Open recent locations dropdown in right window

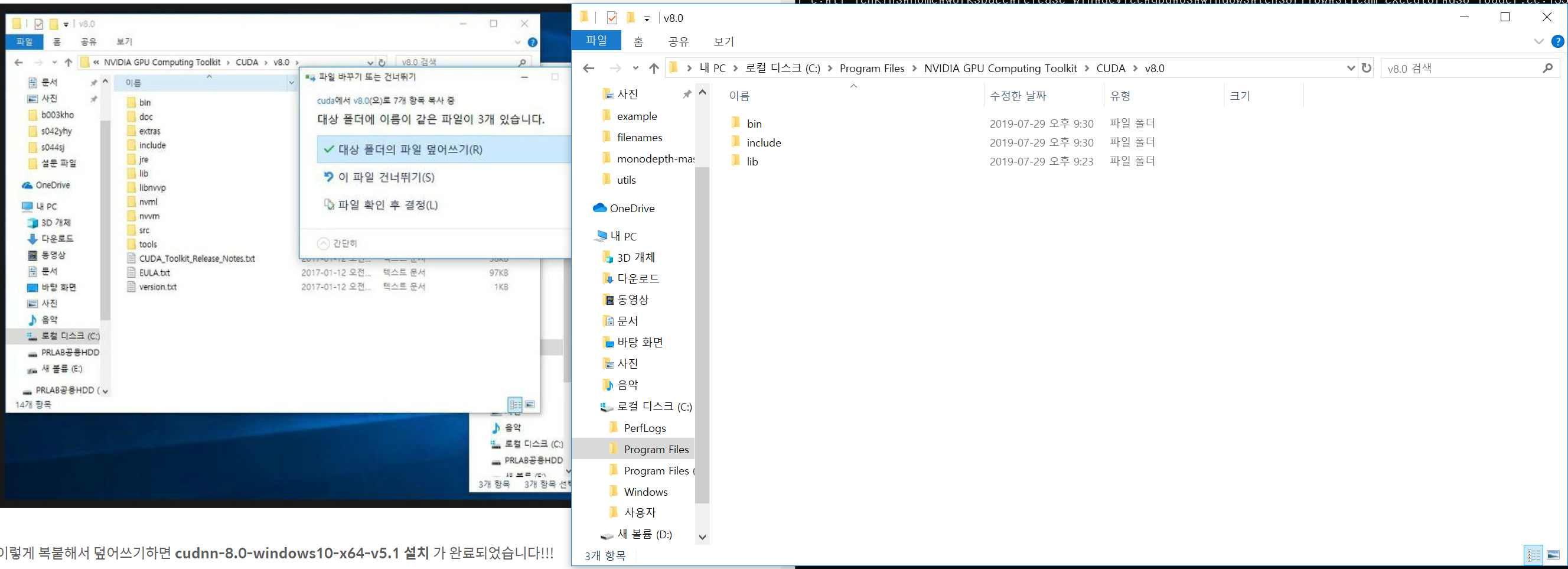pos(635,68)
